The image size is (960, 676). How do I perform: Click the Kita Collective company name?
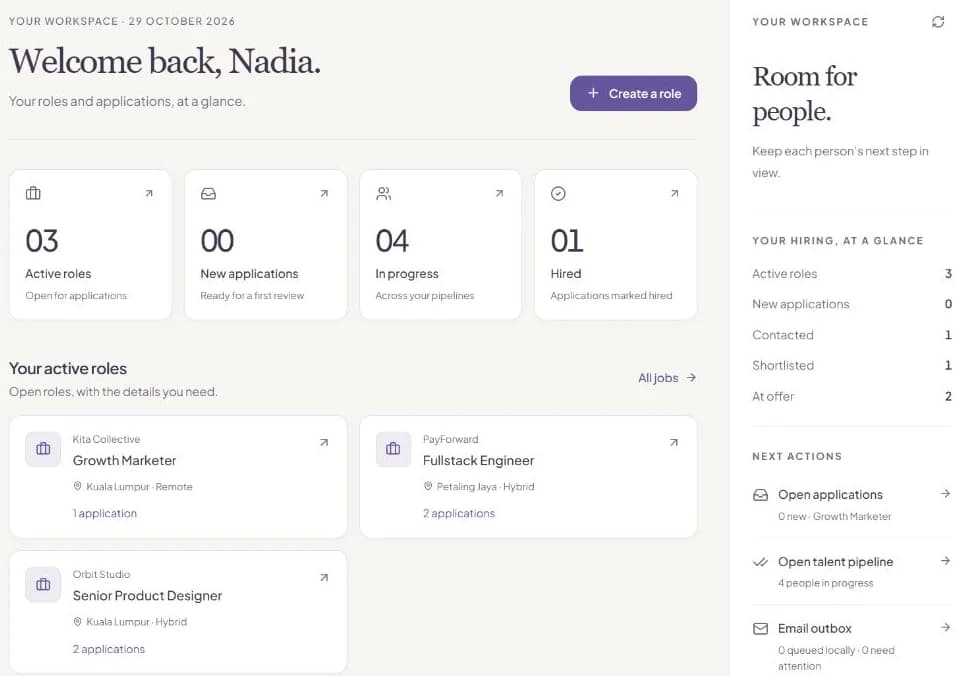107,439
